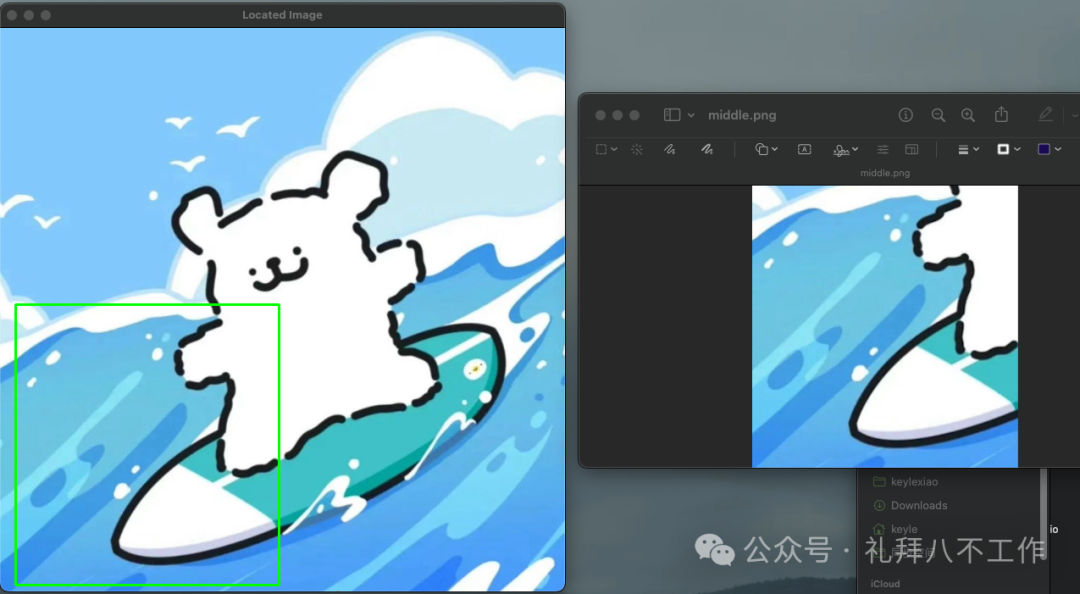Click the Located Image window title bar

pyautogui.click(x=282, y=14)
